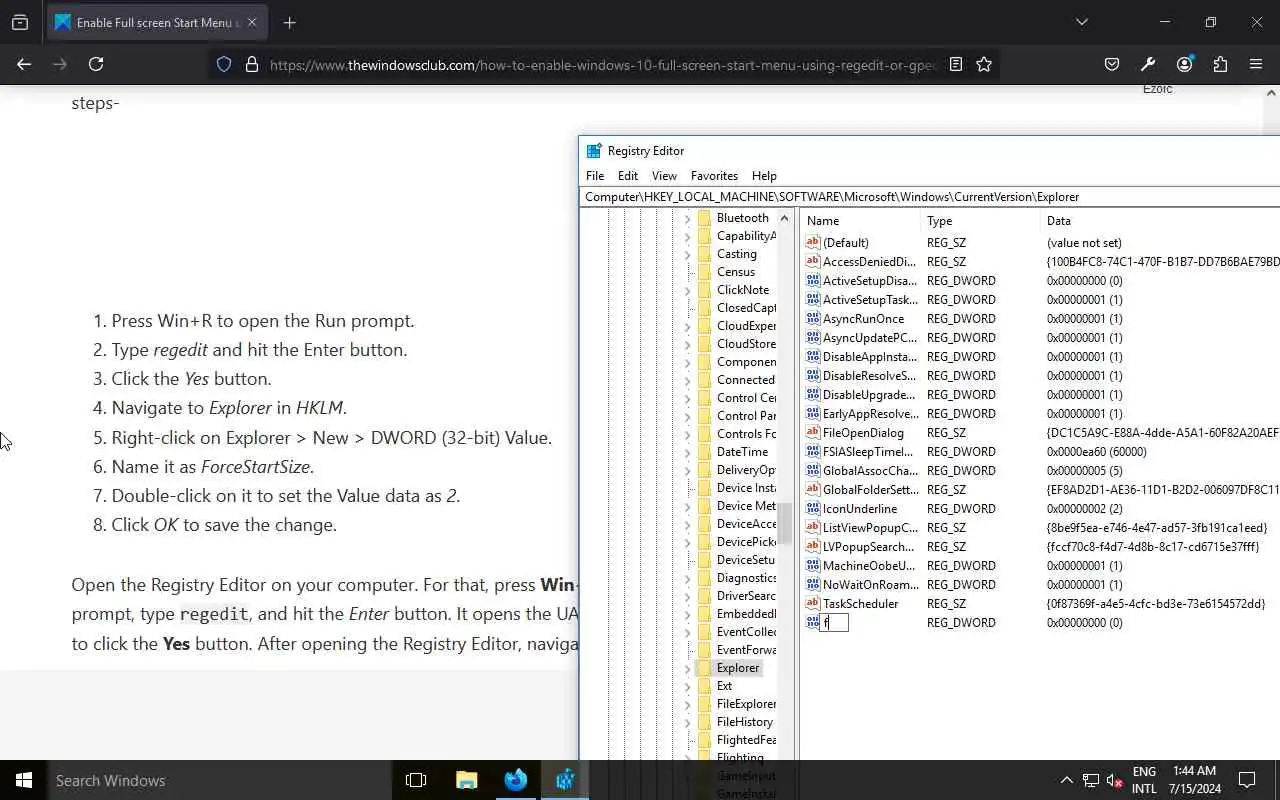Open the developer tools wrench icon
Image resolution: width=1280 pixels, height=800 pixels.
pyautogui.click(x=1148, y=64)
